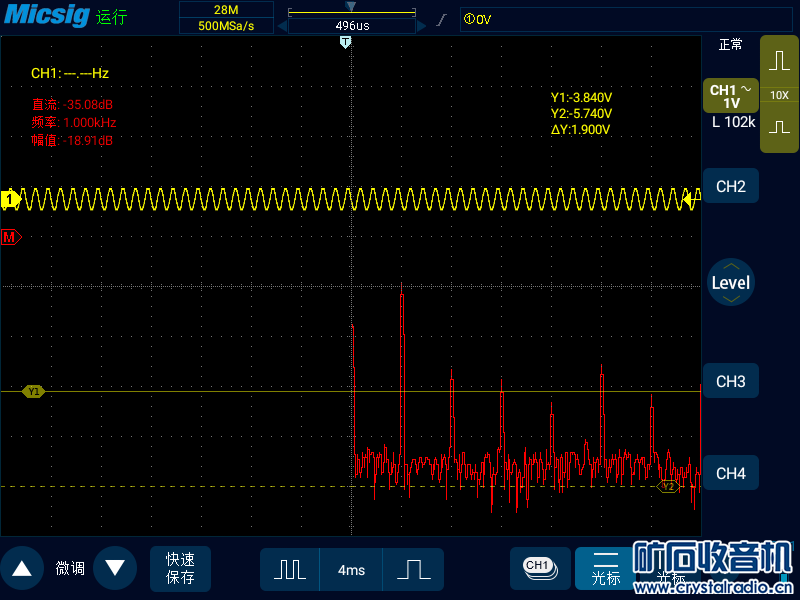
Task: Select the Y1 cursor marker on left edge
Action: coord(34,392)
